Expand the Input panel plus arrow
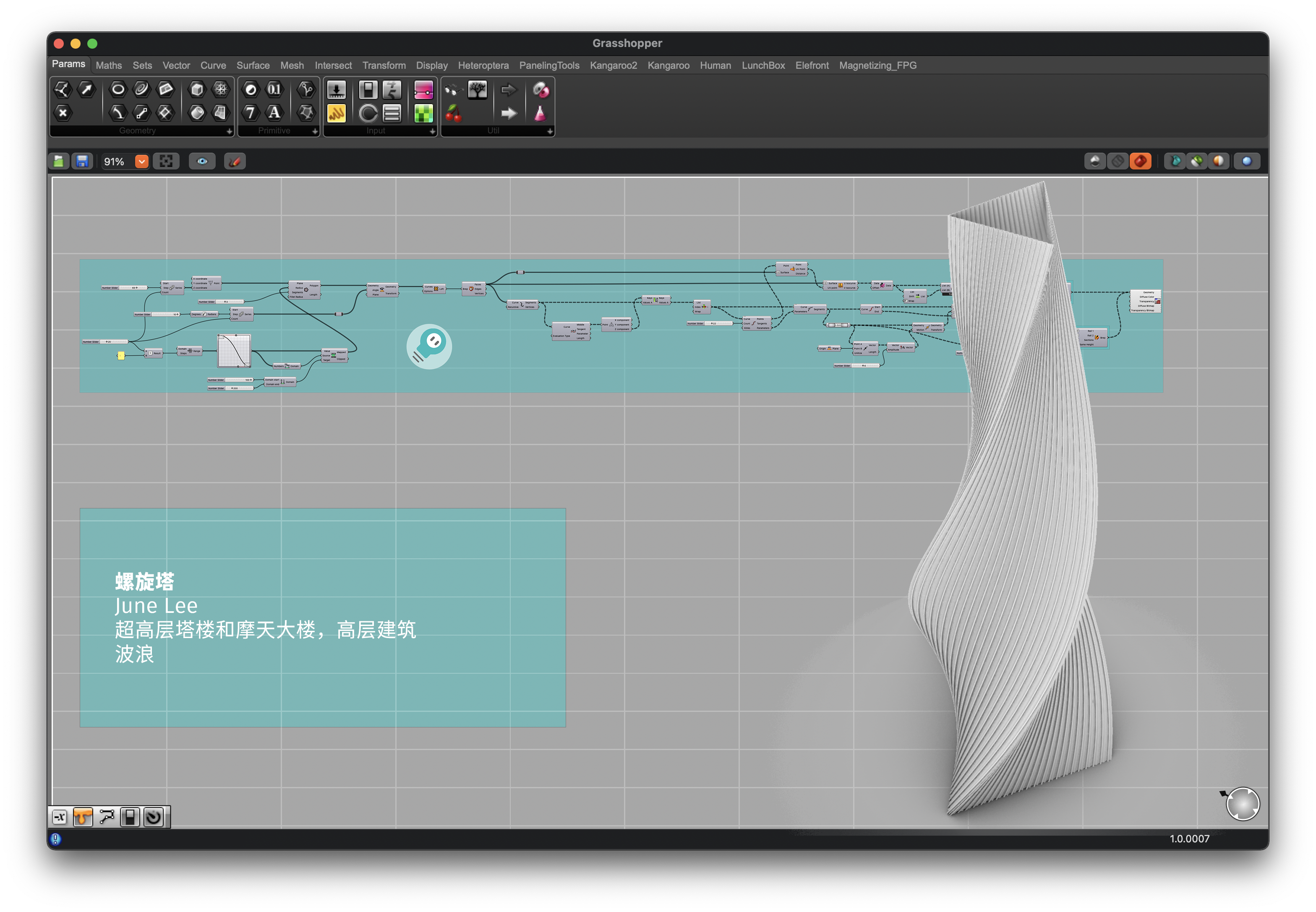The image size is (1316, 912). 432,131
